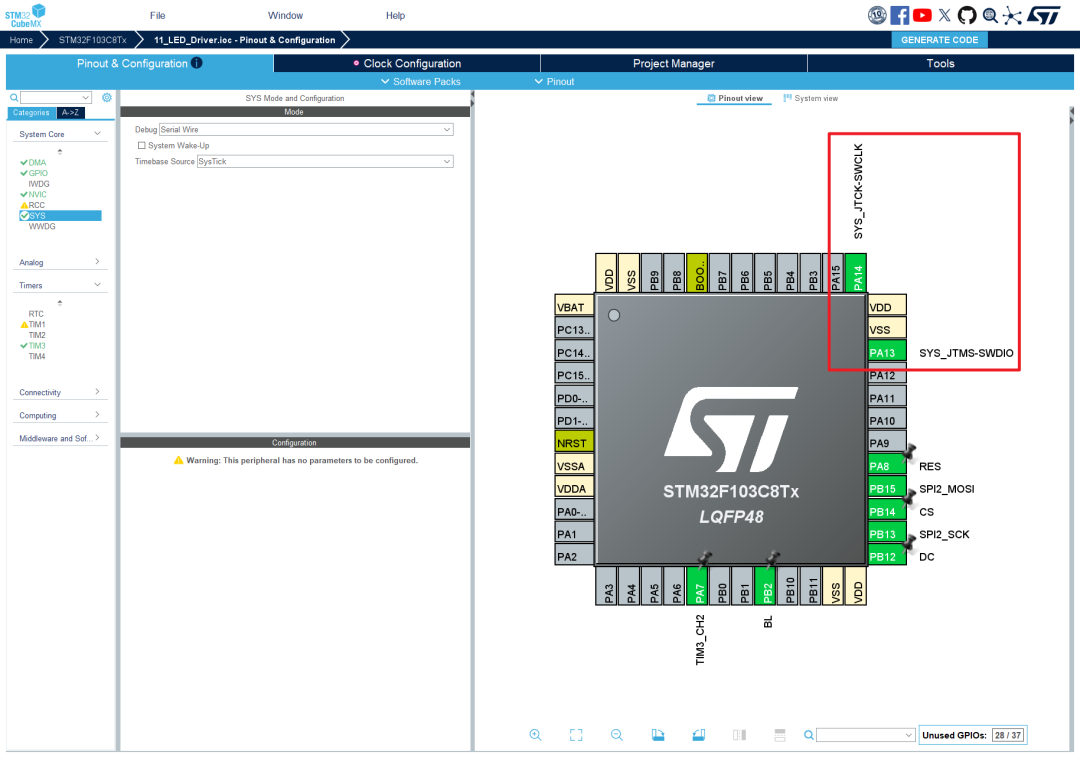Open the YouTube channel icon

[x=922, y=15]
